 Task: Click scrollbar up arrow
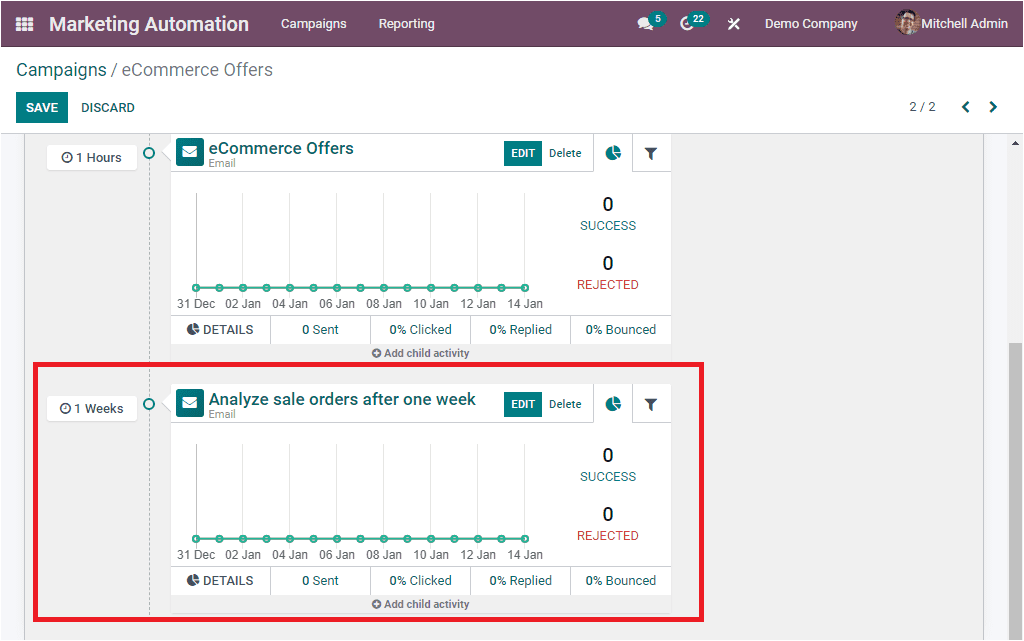1015,143
